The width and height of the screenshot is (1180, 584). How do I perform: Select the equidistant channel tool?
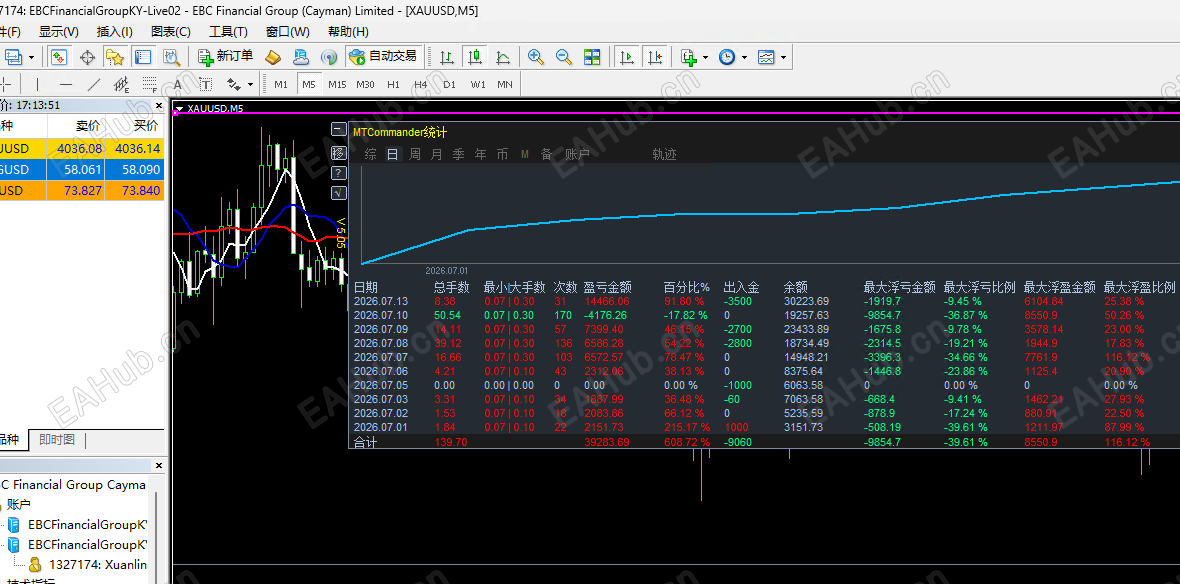[121, 84]
